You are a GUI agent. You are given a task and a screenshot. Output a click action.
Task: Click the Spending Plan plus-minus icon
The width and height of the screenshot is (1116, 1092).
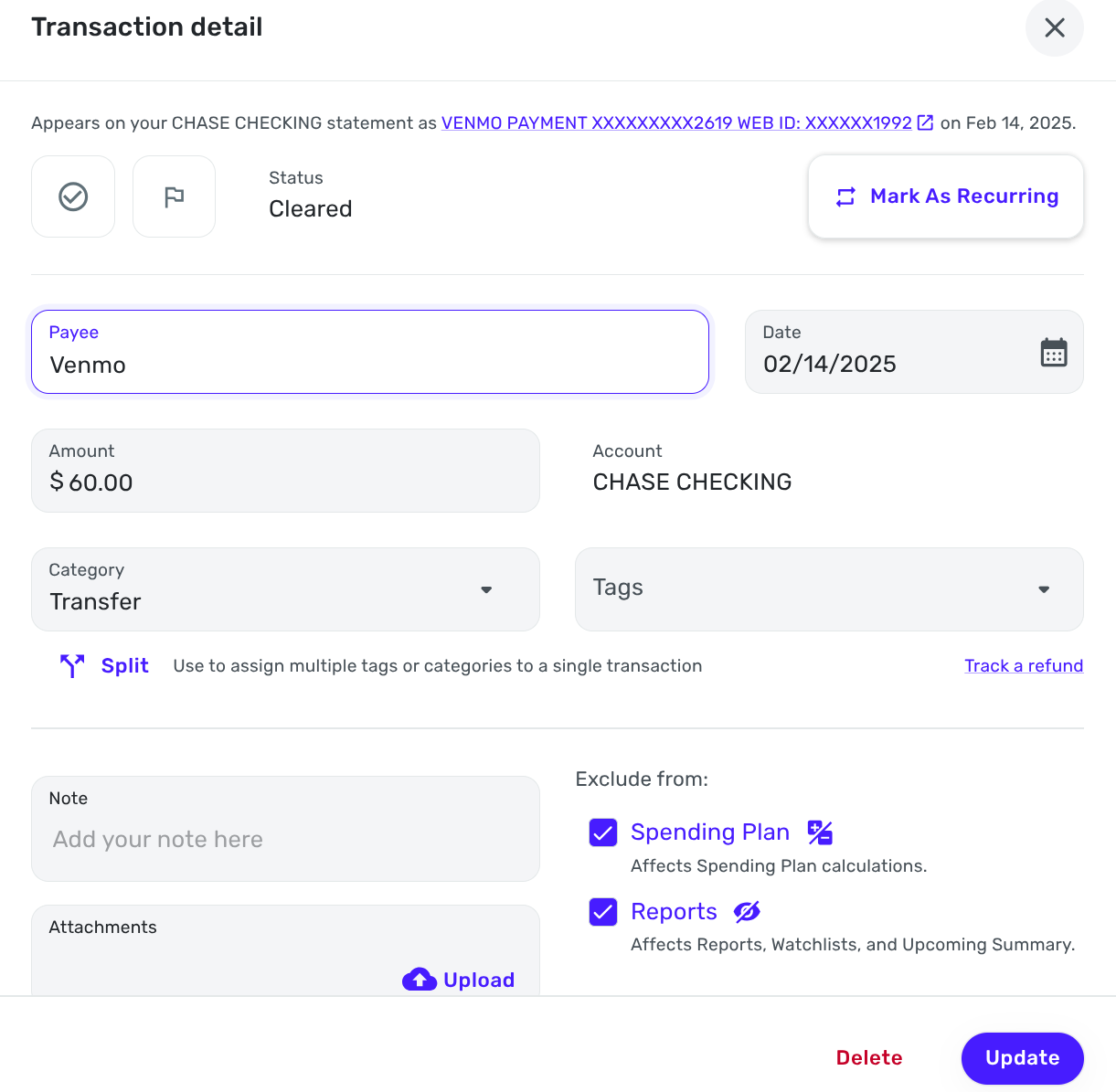820,832
